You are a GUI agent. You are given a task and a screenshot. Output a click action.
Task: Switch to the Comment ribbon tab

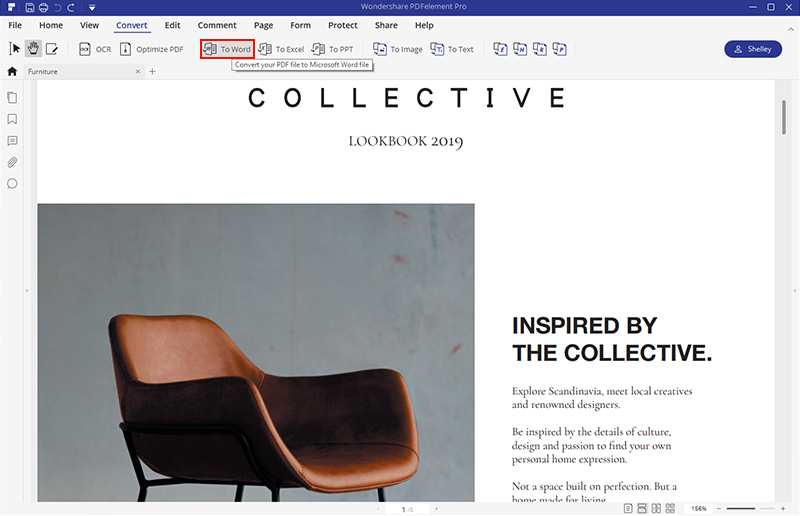(217, 25)
